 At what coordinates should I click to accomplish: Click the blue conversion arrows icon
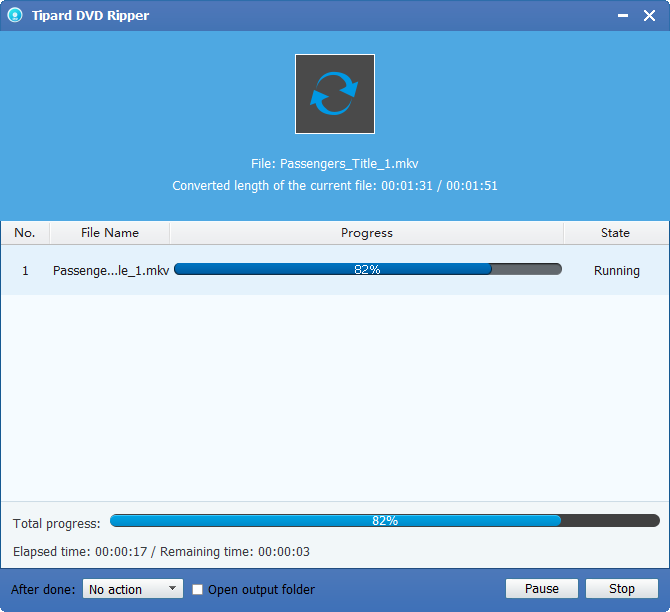[335, 94]
